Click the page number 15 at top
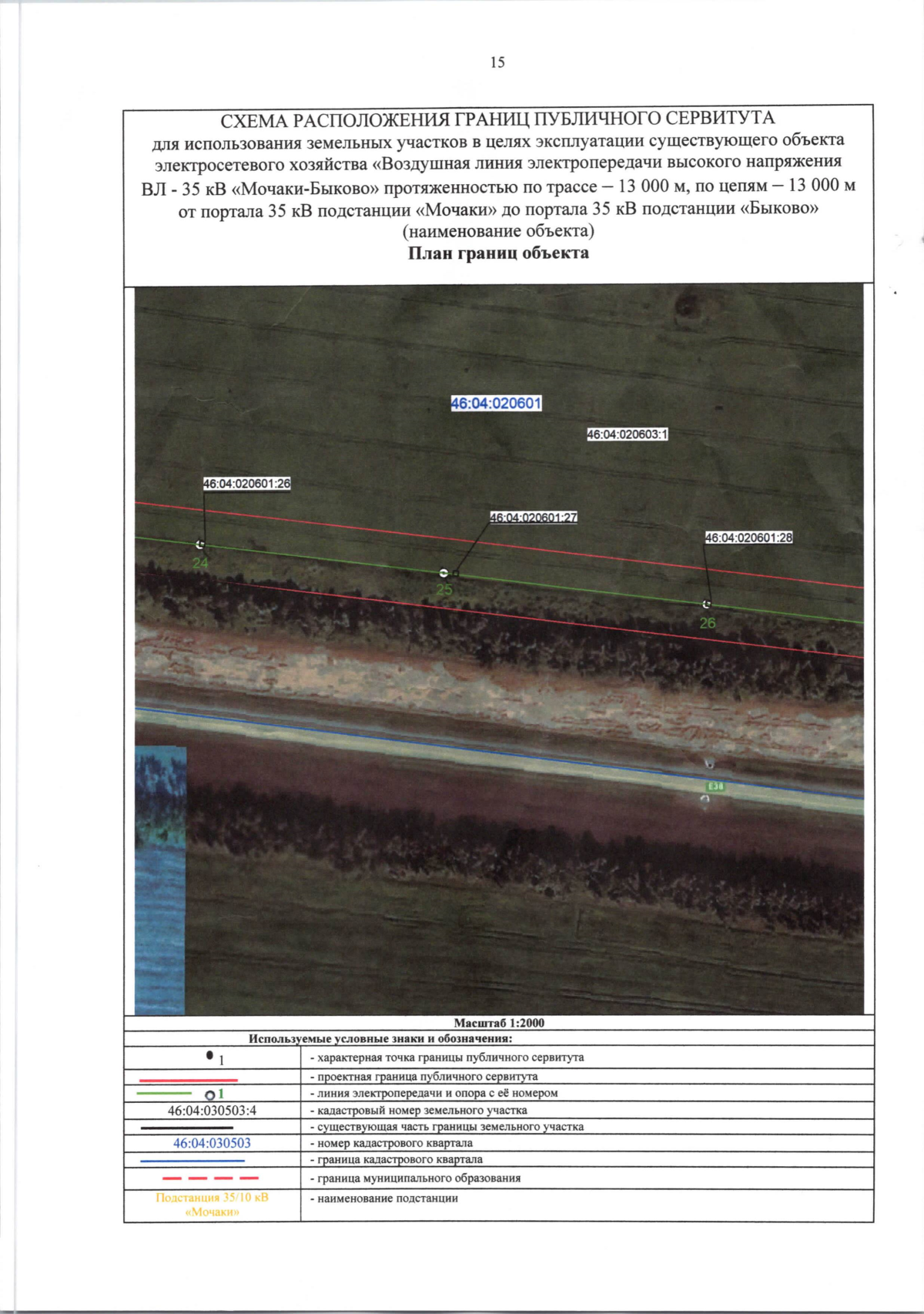 (497, 62)
